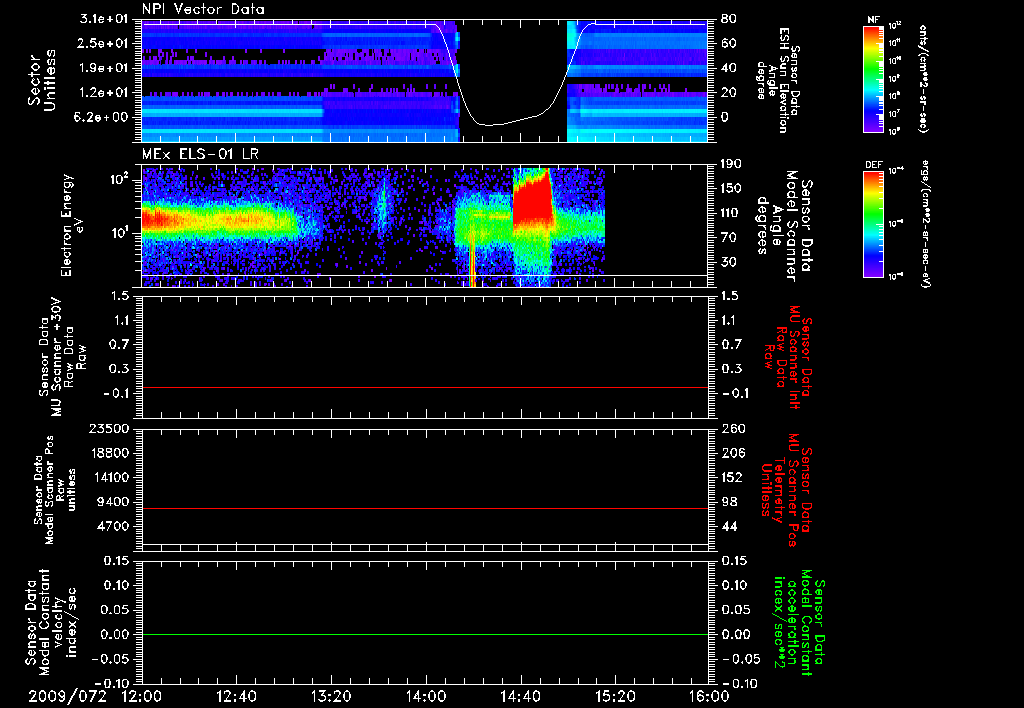Click the "13:20" time axis label
The image size is (1024, 708).
(331, 696)
